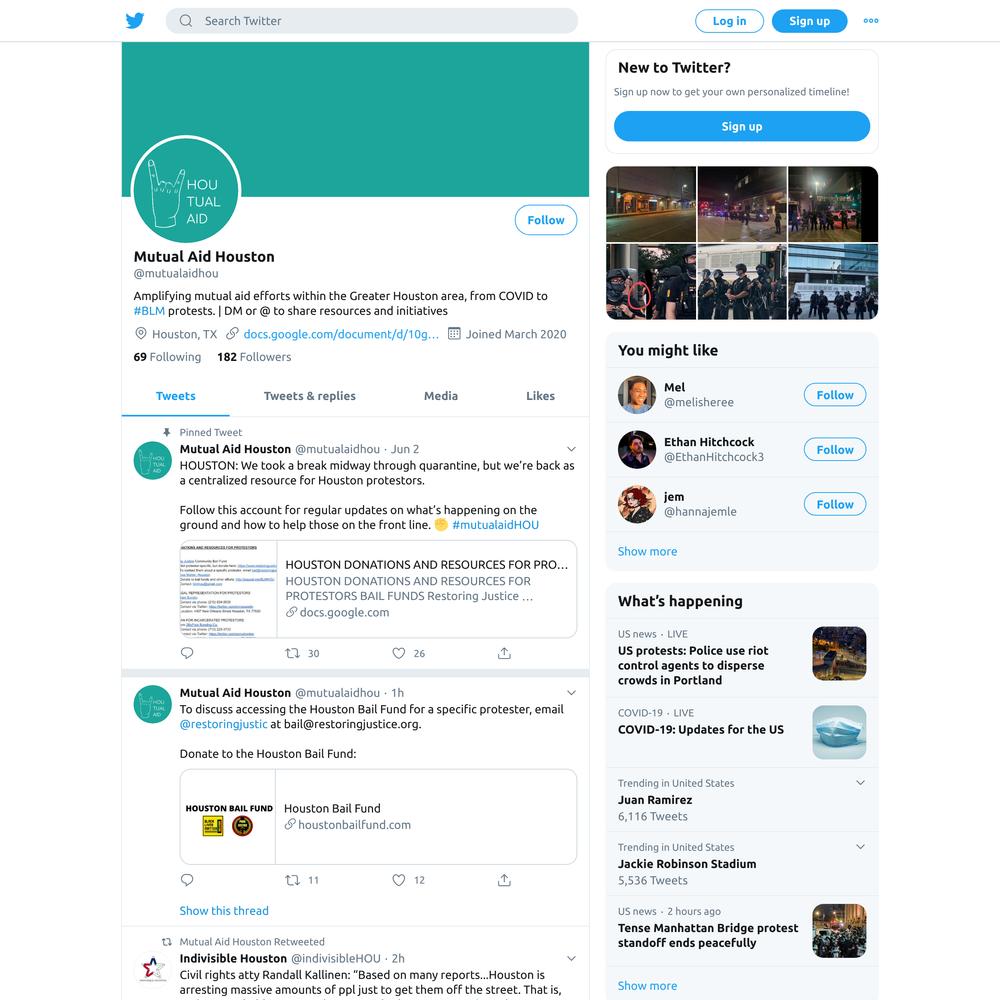Open the Likes tab
The width and height of the screenshot is (1000, 1000).
(x=540, y=396)
